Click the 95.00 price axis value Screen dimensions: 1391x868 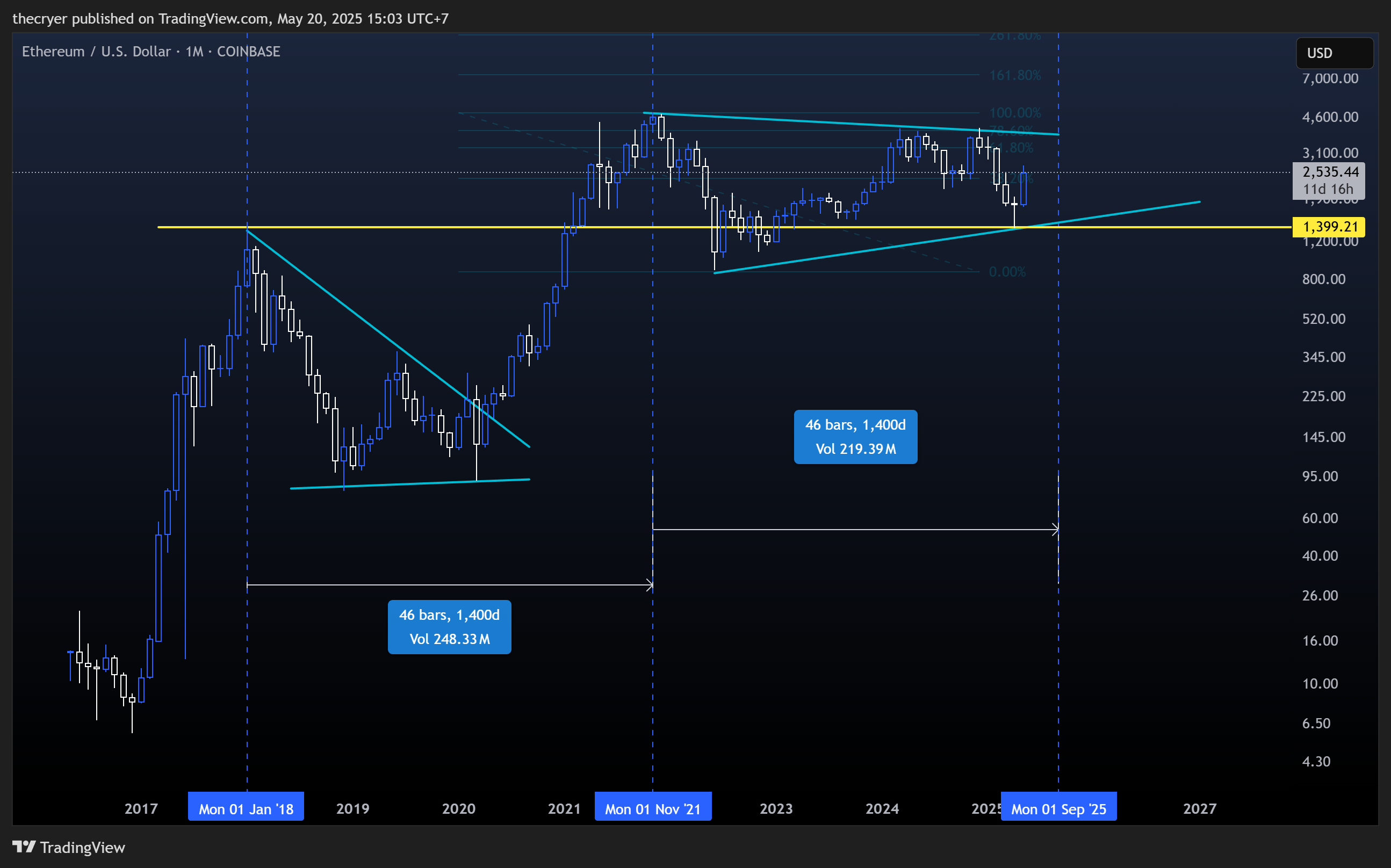pyautogui.click(x=1320, y=476)
